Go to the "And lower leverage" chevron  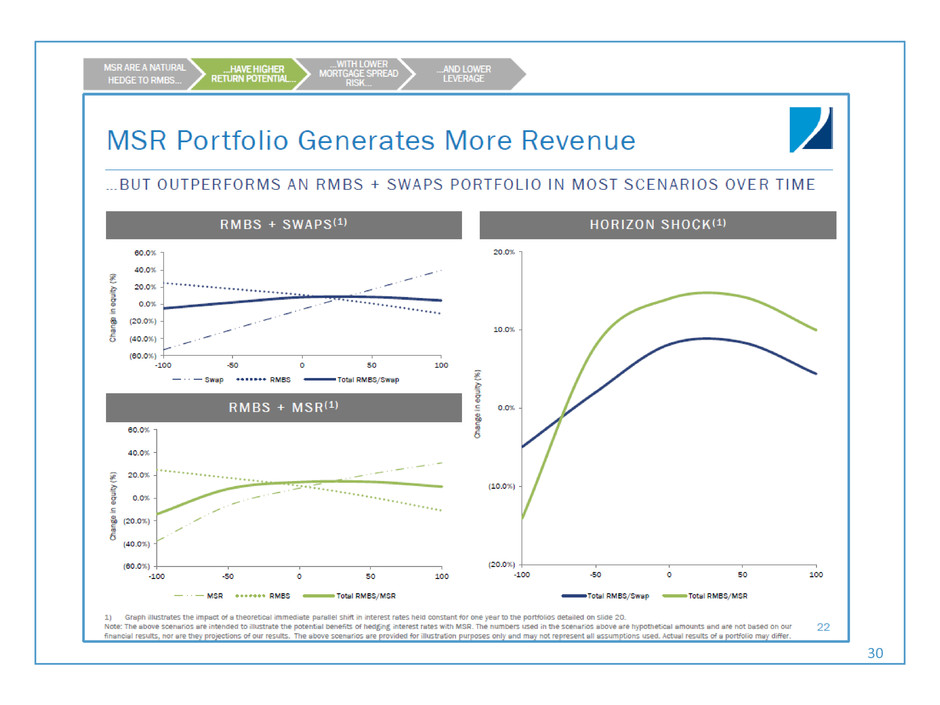466,74
